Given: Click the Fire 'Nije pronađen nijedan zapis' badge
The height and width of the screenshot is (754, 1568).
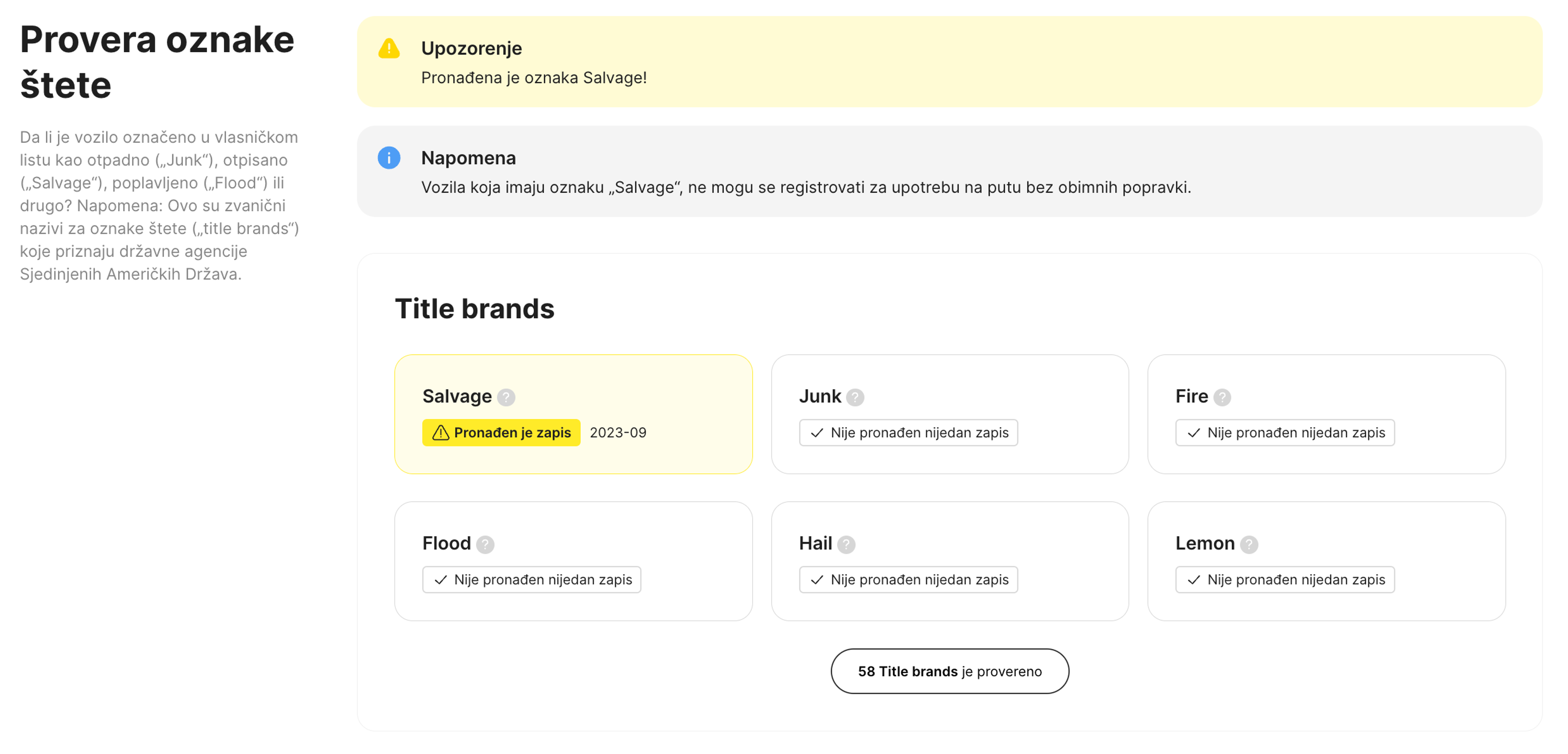Looking at the screenshot, I should pyautogui.click(x=1284, y=433).
